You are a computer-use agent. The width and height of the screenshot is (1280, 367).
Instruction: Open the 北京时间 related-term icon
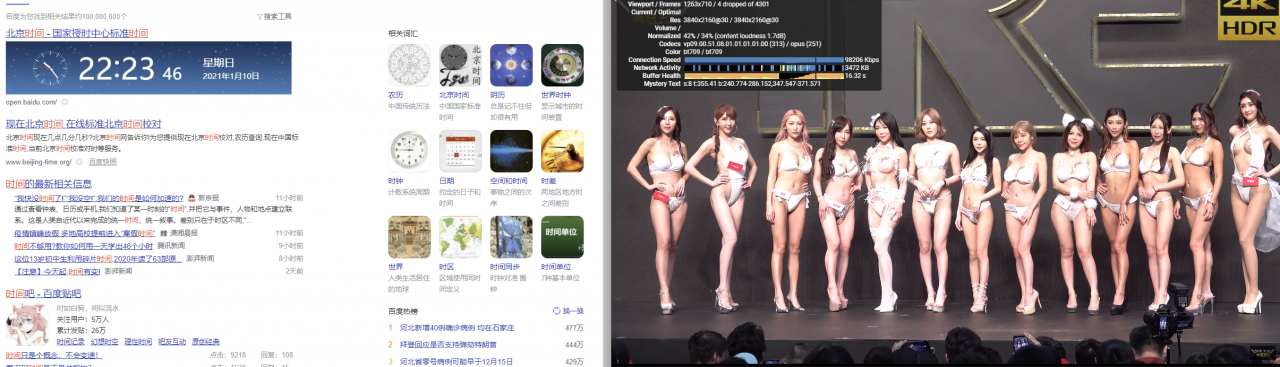pos(461,65)
